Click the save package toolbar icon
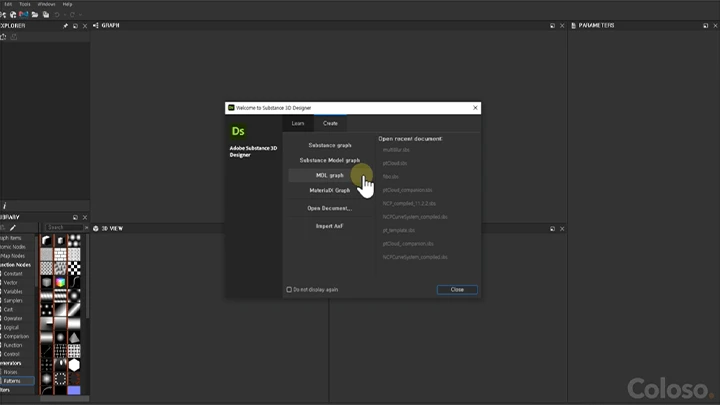720x405 pixels. click(46, 15)
